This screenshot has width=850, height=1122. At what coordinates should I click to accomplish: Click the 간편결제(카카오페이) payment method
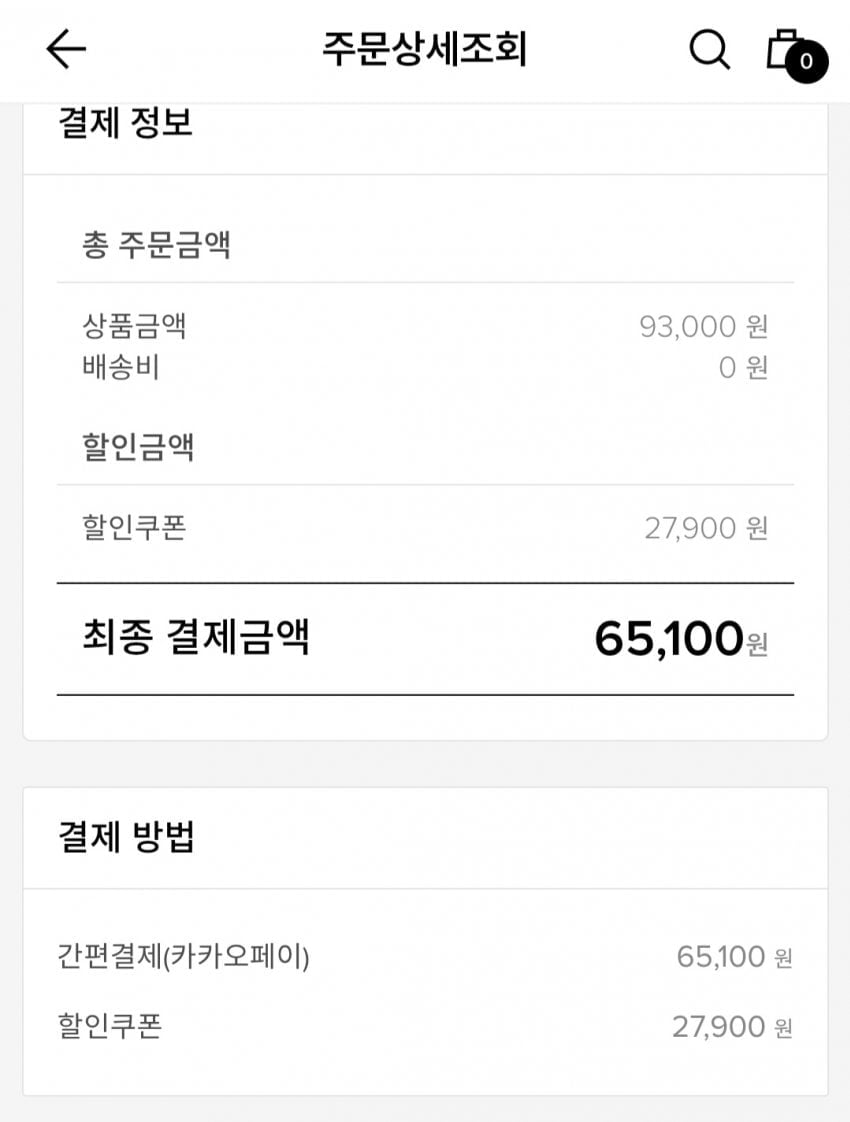tap(184, 956)
